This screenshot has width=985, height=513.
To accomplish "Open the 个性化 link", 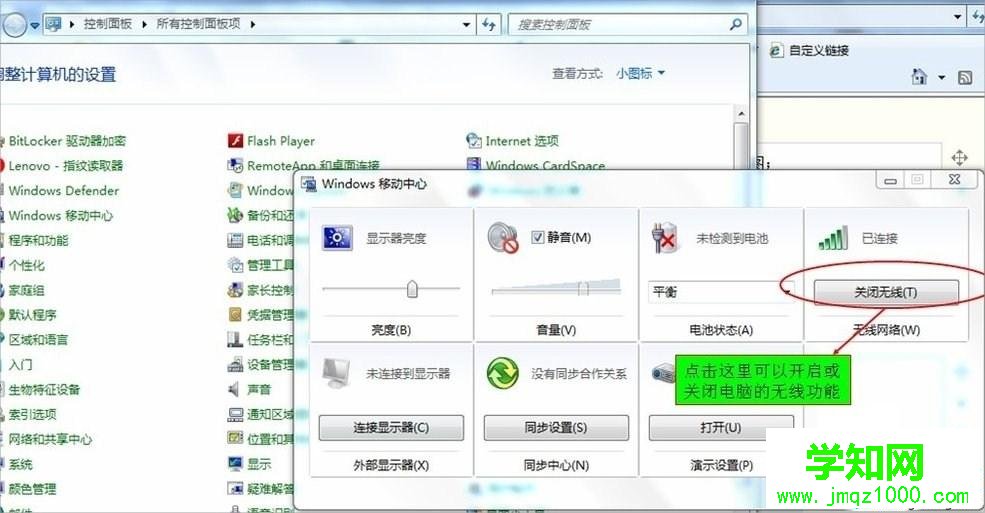I will pos(26,265).
